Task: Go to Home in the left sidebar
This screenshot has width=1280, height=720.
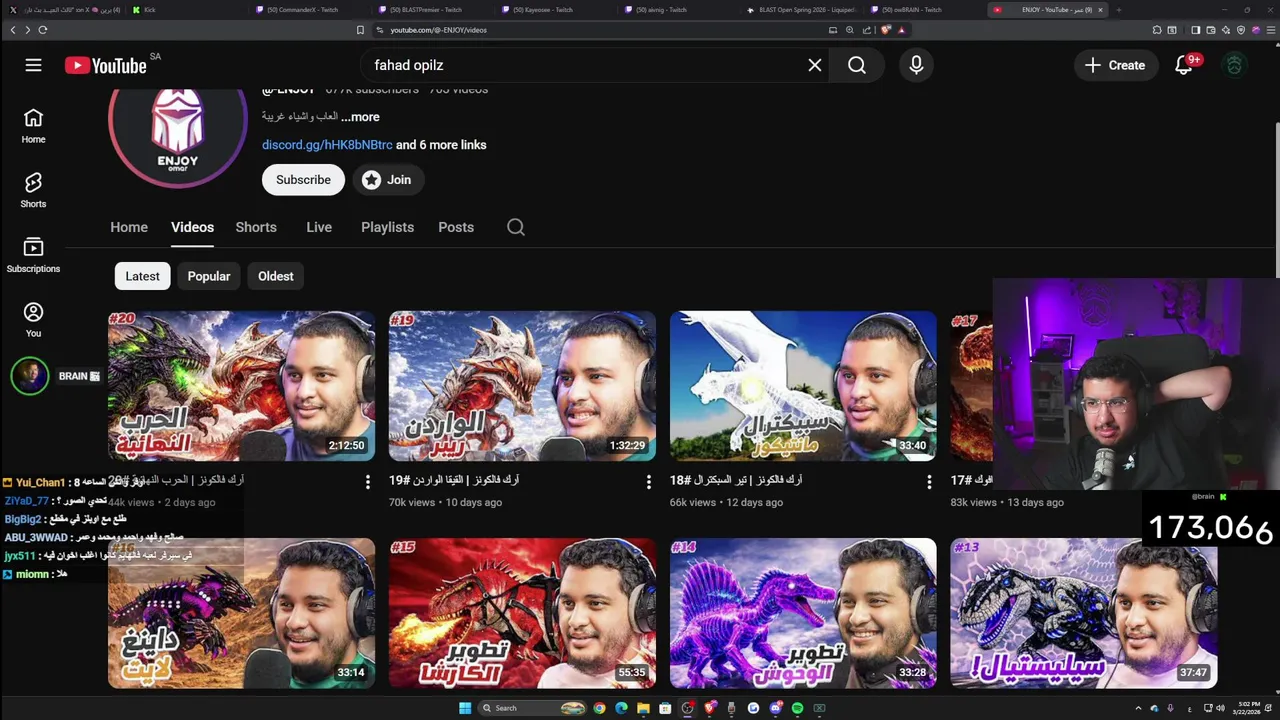Action: pyautogui.click(x=33, y=126)
